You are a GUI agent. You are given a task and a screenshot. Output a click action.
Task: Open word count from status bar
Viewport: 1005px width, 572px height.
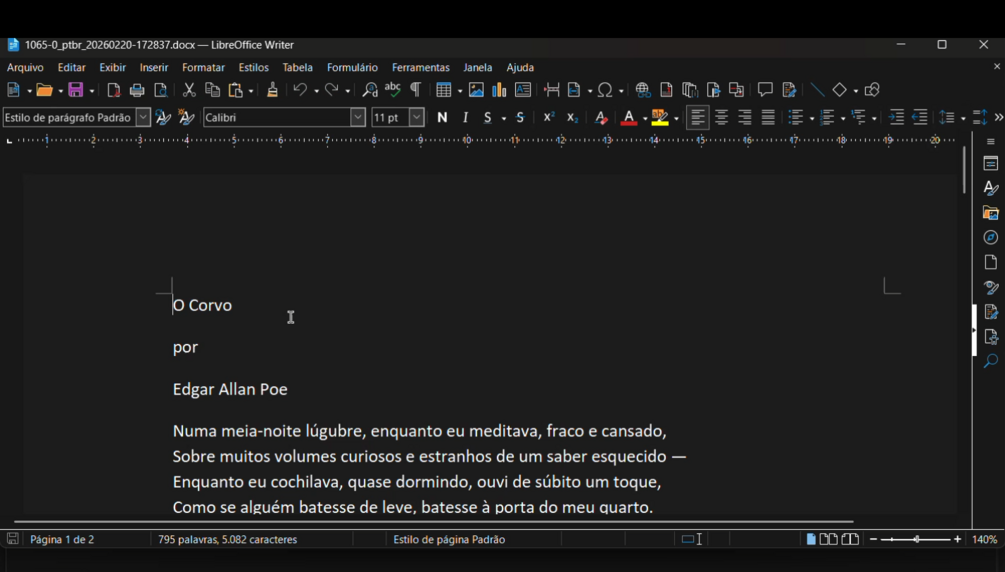228,539
